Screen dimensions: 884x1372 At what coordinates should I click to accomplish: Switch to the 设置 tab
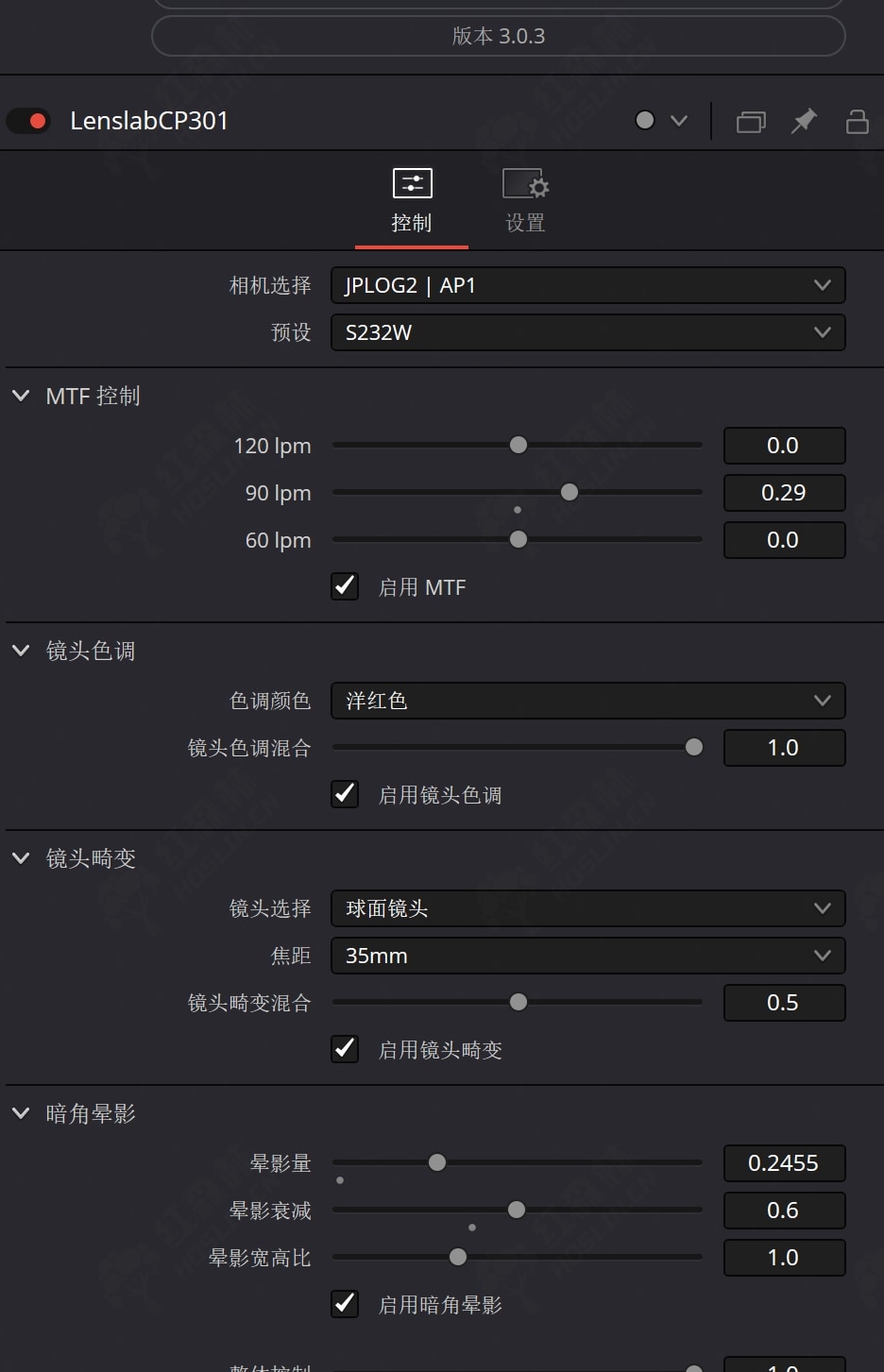525,223
